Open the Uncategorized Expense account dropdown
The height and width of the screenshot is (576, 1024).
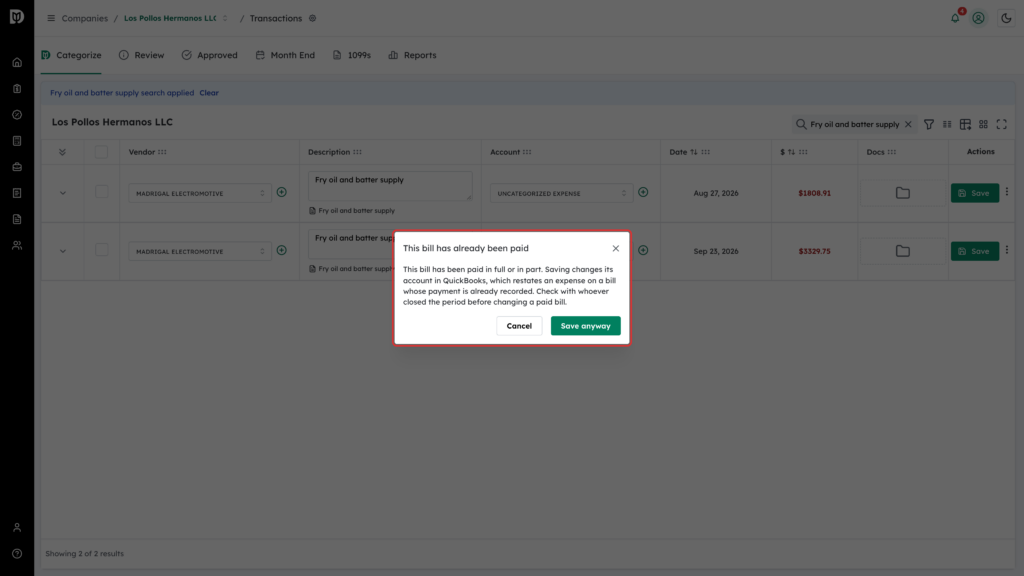click(562, 193)
